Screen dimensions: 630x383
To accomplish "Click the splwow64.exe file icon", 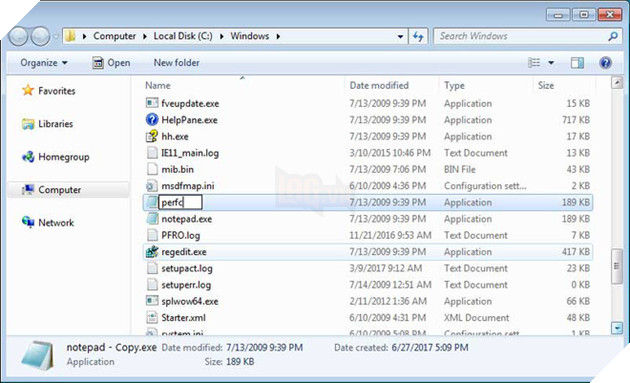I will point(152,301).
